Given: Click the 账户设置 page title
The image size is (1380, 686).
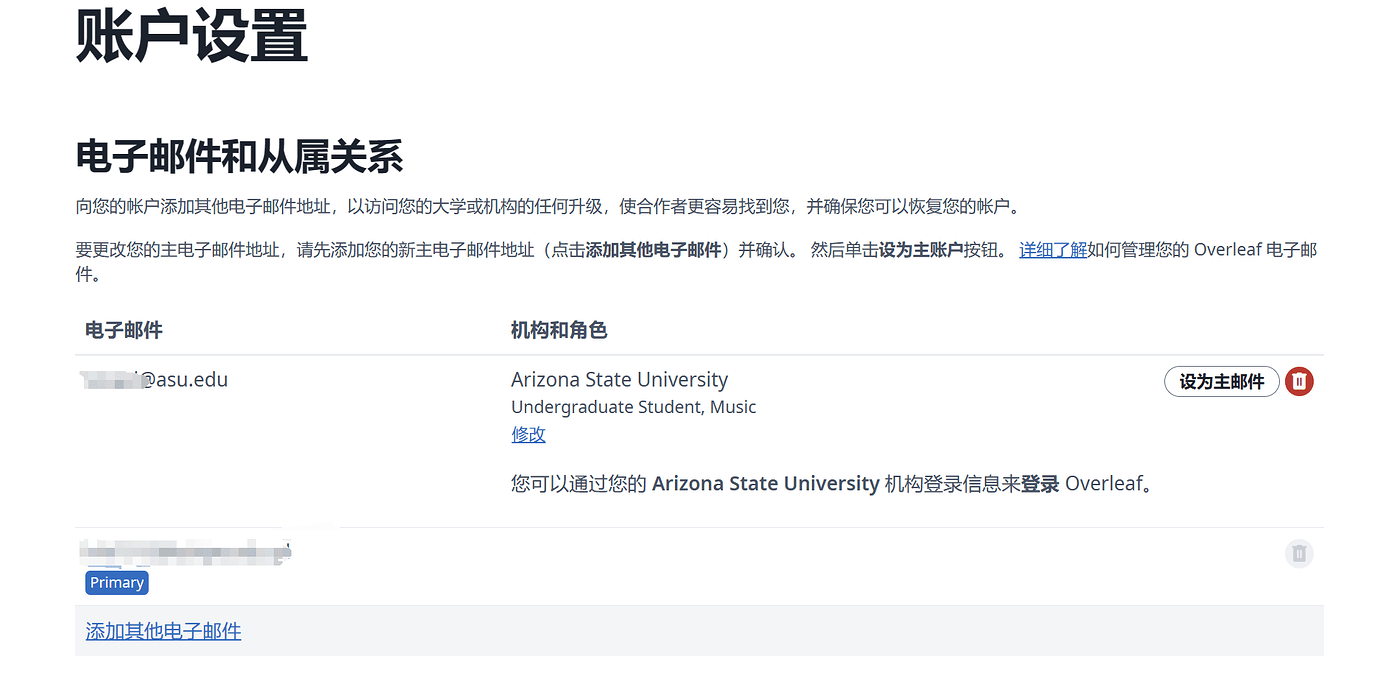Looking at the screenshot, I should (x=191, y=36).
